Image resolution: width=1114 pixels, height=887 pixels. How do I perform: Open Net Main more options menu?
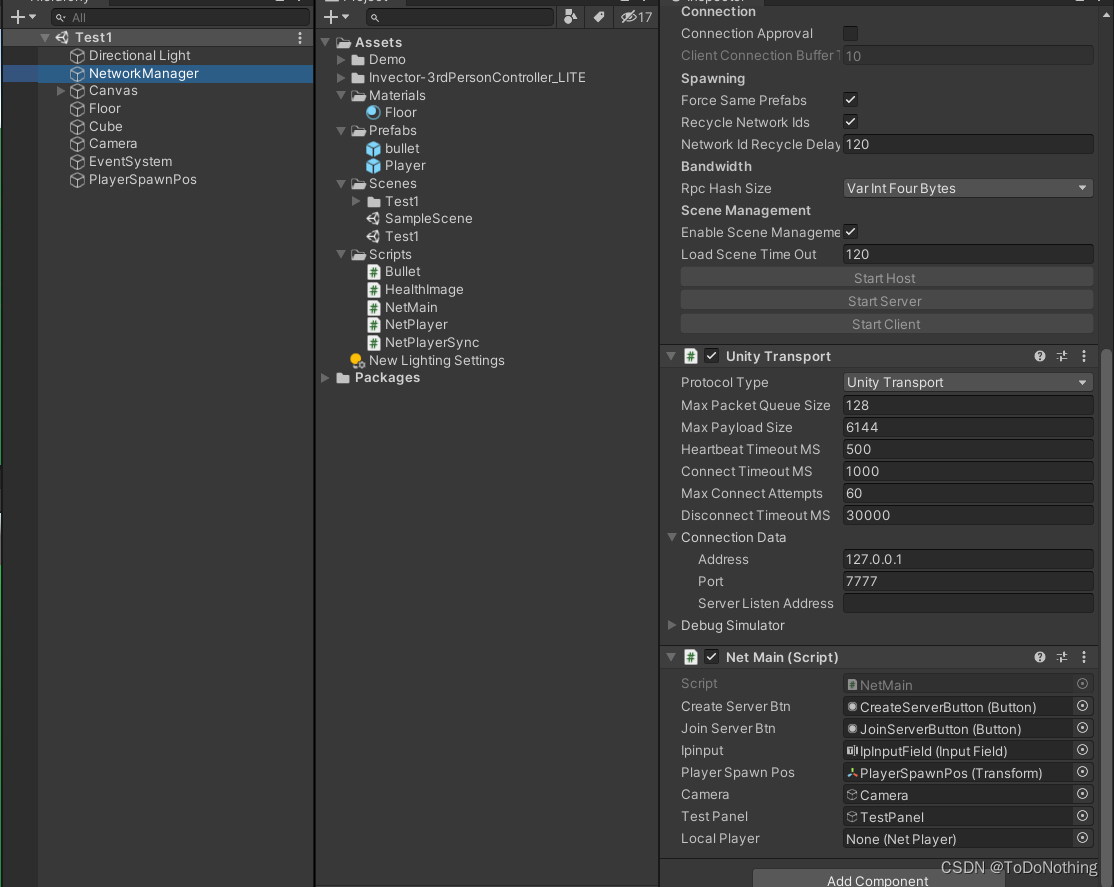(x=1084, y=657)
